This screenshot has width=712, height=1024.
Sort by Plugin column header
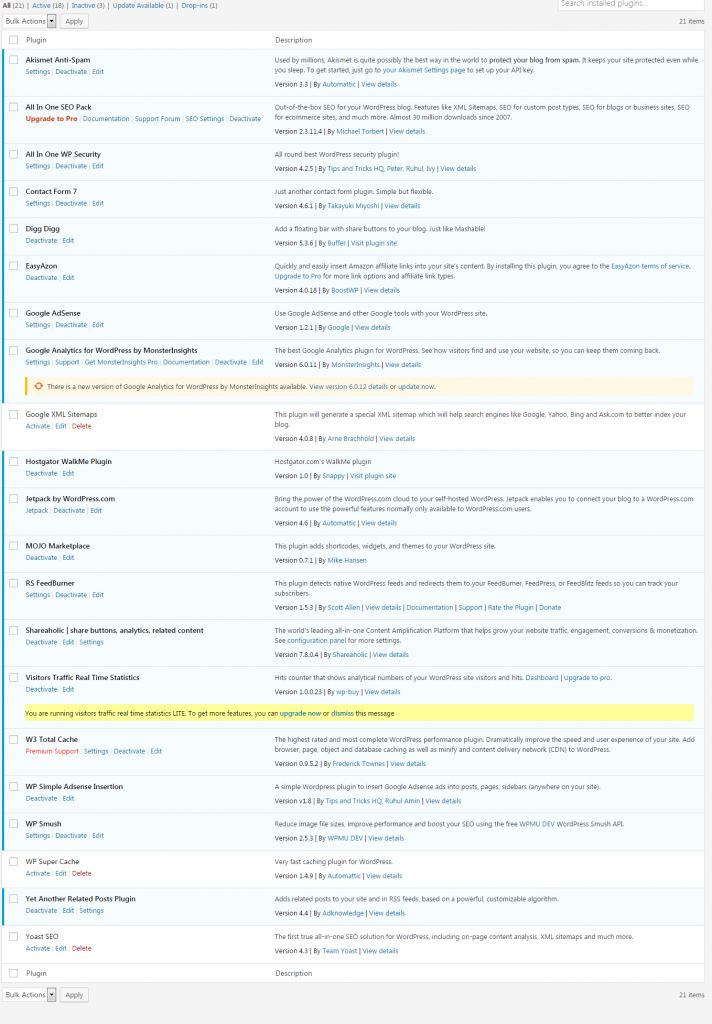coord(36,40)
